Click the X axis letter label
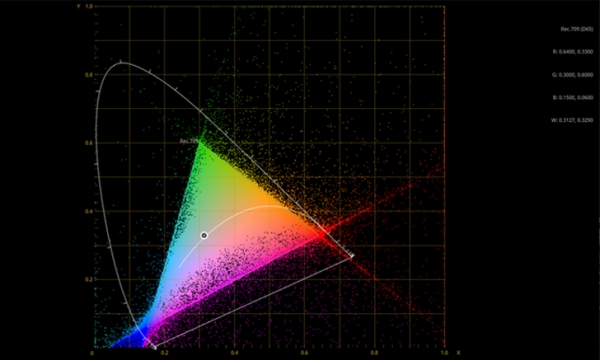The height and width of the screenshot is (360, 600). point(458,353)
